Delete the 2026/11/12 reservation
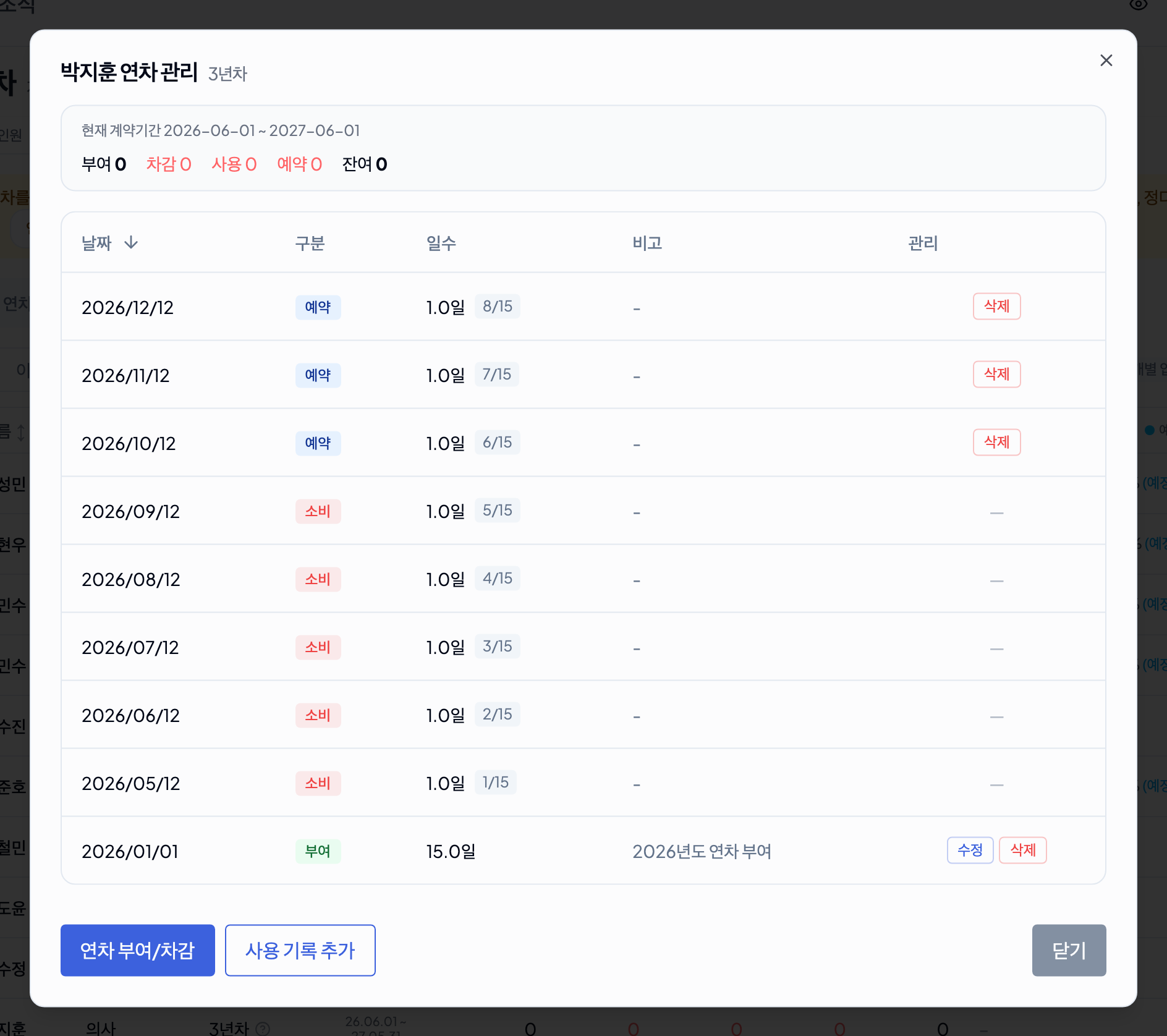 996,375
